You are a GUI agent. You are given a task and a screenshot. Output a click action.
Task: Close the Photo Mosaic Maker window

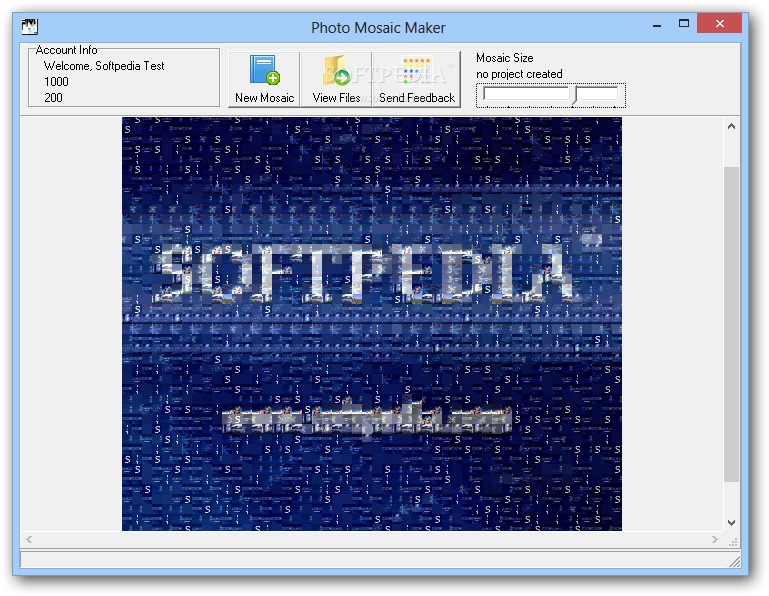(719, 24)
